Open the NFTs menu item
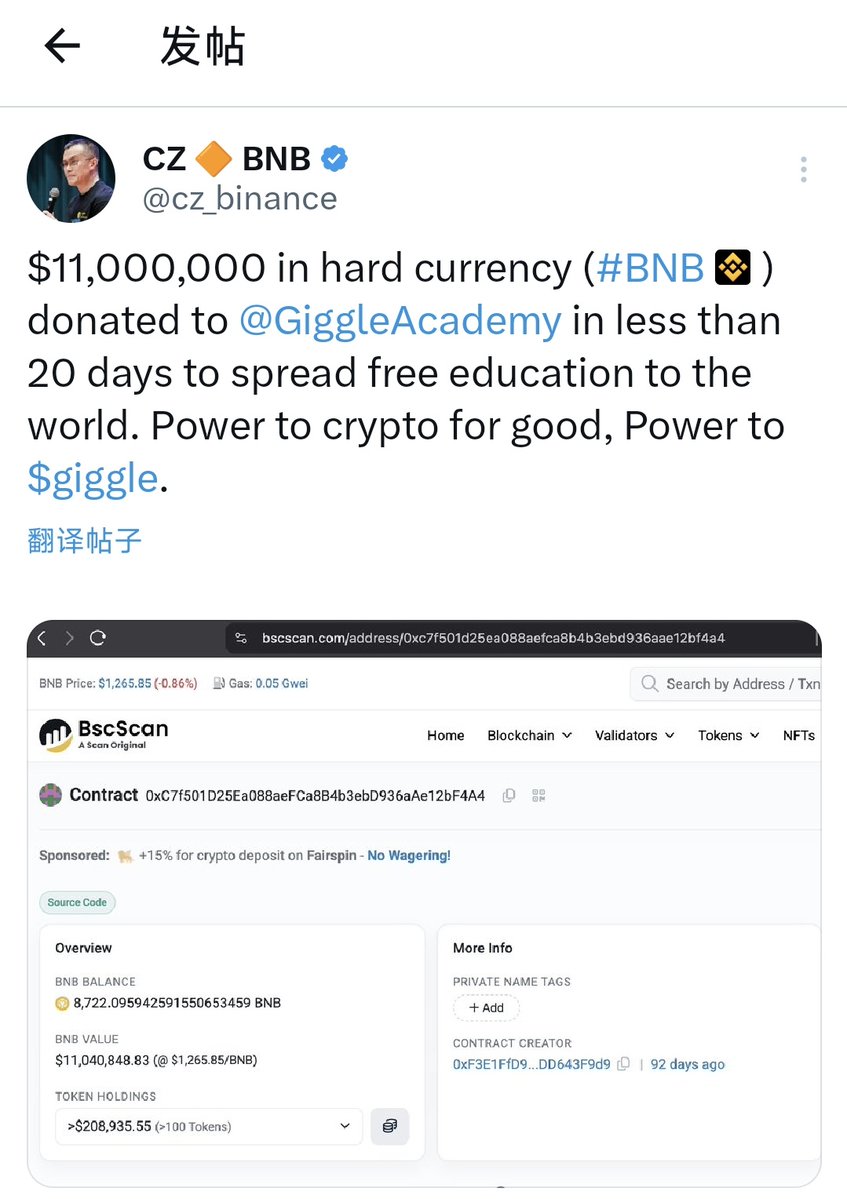This screenshot has height=1199, width=847. 798,735
